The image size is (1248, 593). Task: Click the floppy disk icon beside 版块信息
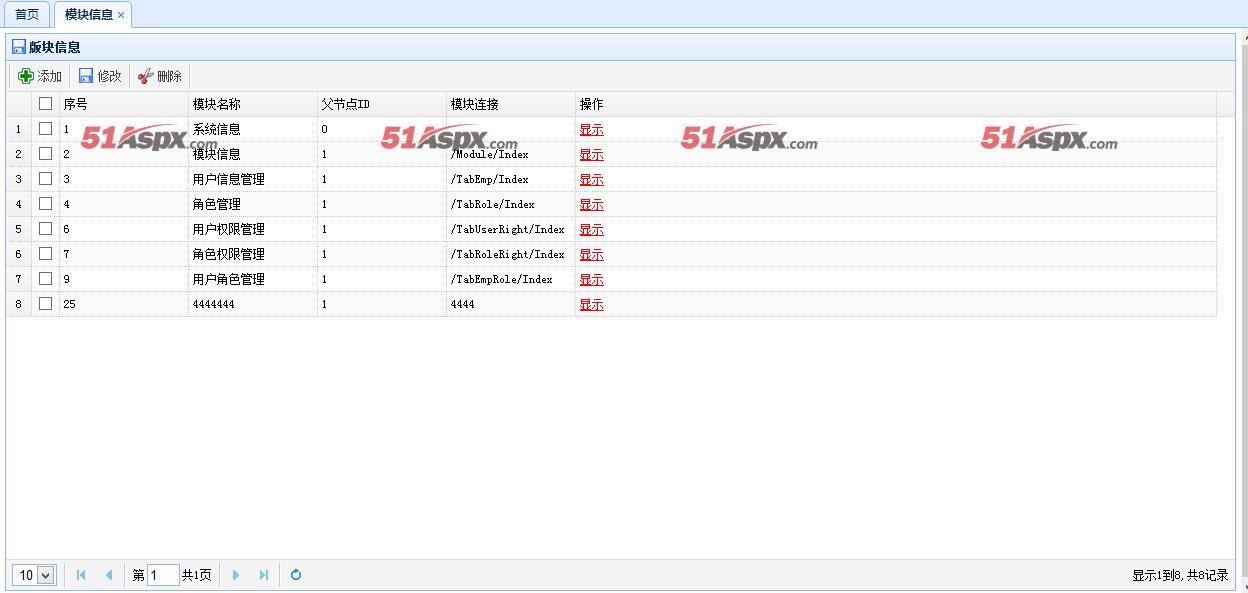point(18,47)
